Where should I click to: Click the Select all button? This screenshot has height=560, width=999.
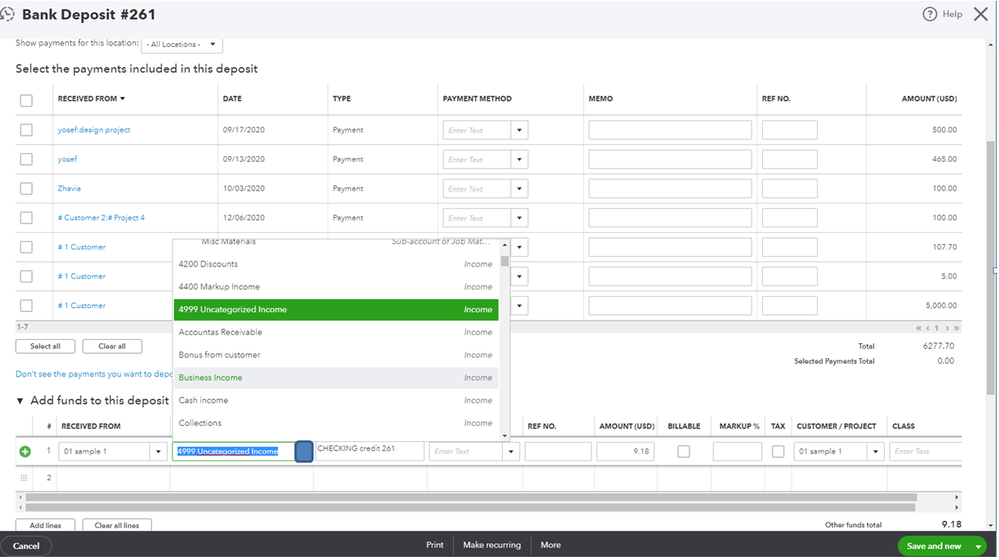[x=45, y=347]
